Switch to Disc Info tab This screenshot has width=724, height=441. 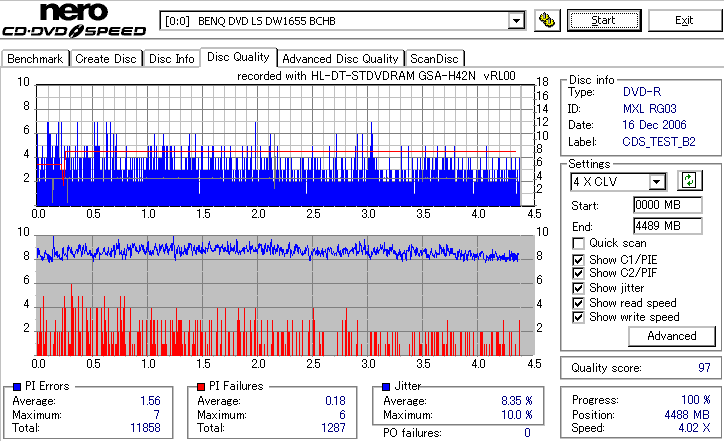pos(172,59)
